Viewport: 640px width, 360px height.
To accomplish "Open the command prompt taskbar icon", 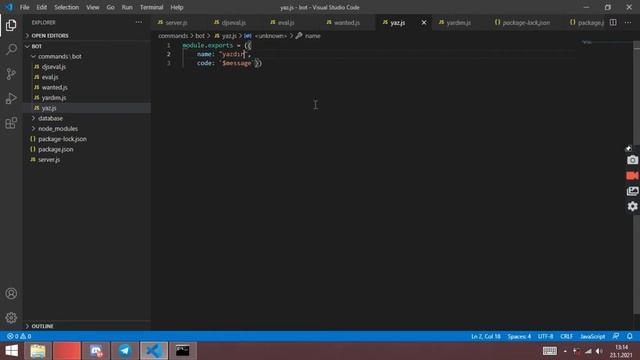I will 182,351.
